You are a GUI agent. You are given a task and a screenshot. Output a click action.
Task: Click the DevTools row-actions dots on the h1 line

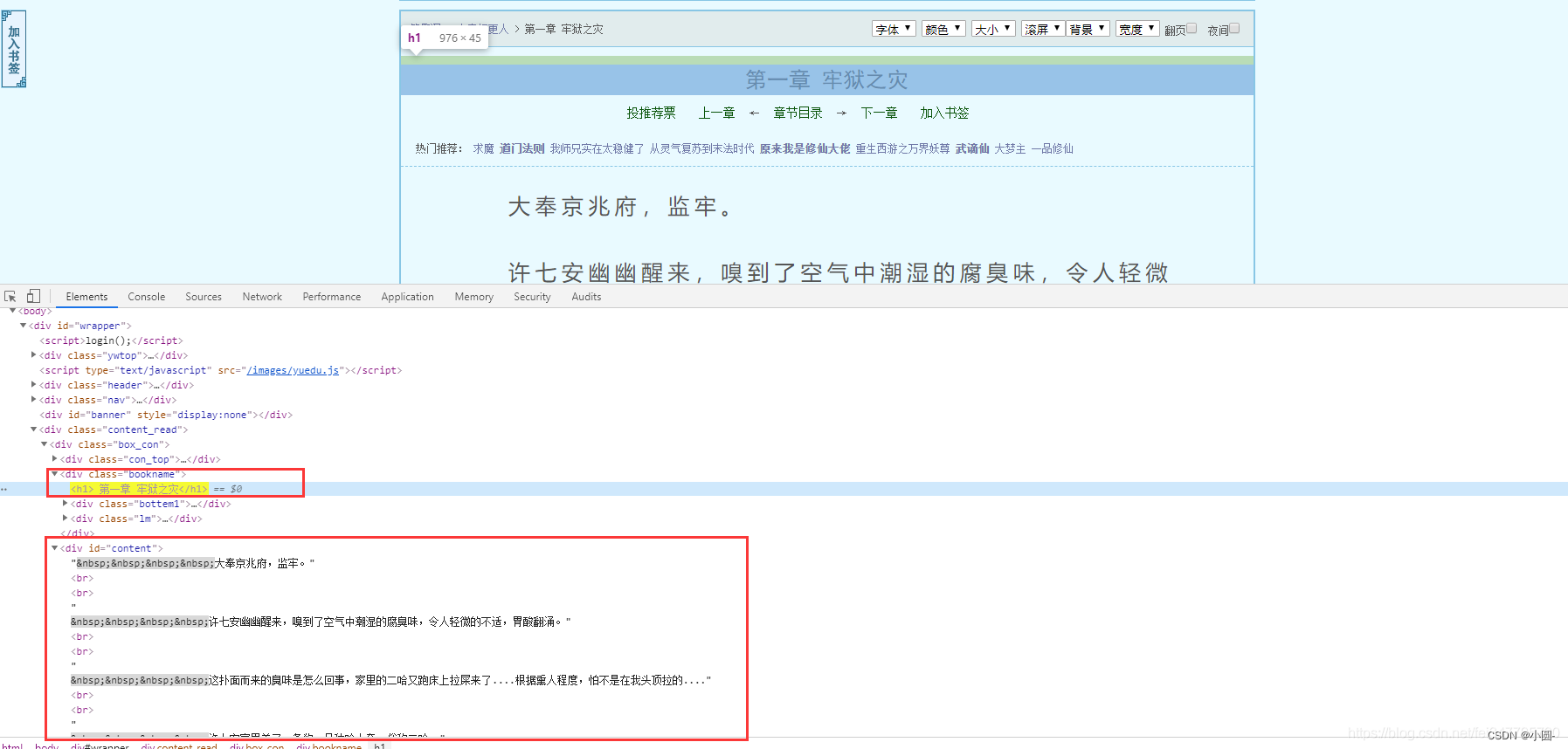[4, 489]
